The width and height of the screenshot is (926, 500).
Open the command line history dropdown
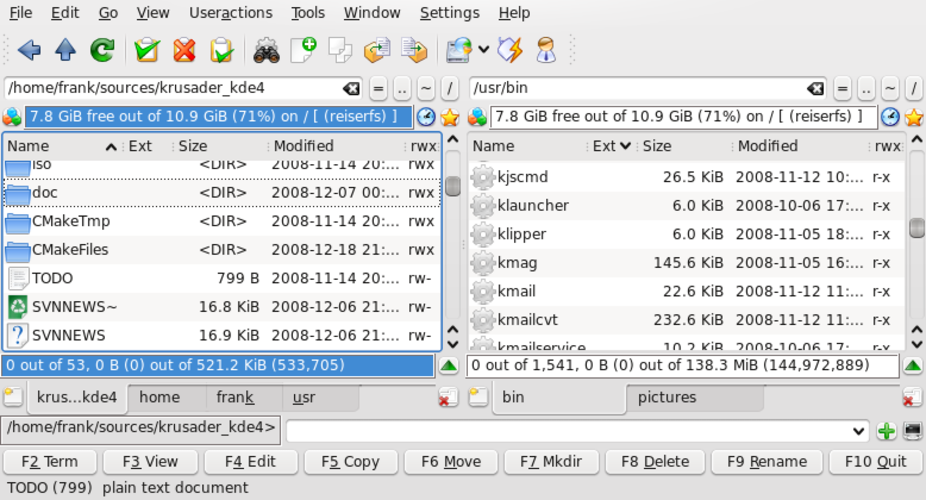859,432
